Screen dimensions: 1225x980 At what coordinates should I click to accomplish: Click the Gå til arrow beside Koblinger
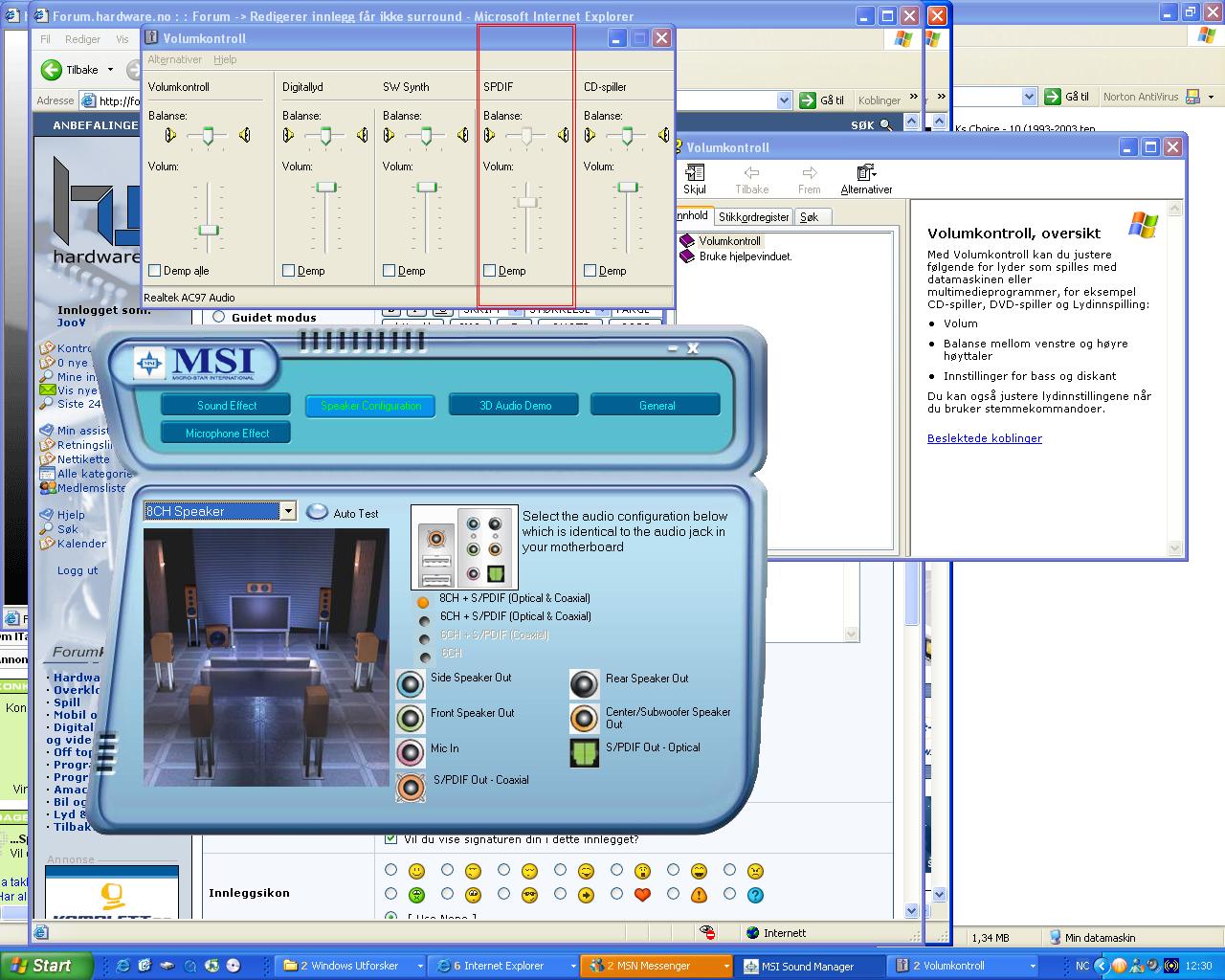pos(809,100)
